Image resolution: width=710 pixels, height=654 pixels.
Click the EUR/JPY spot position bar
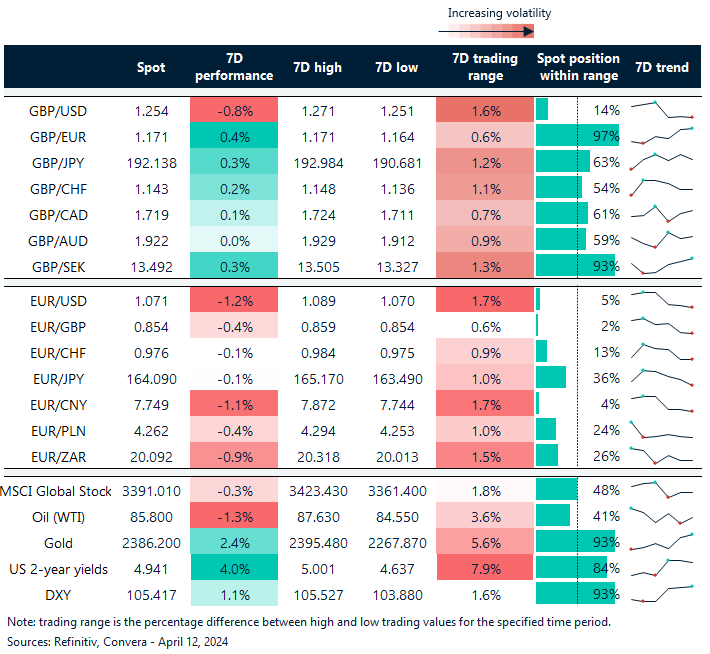point(552,376)
